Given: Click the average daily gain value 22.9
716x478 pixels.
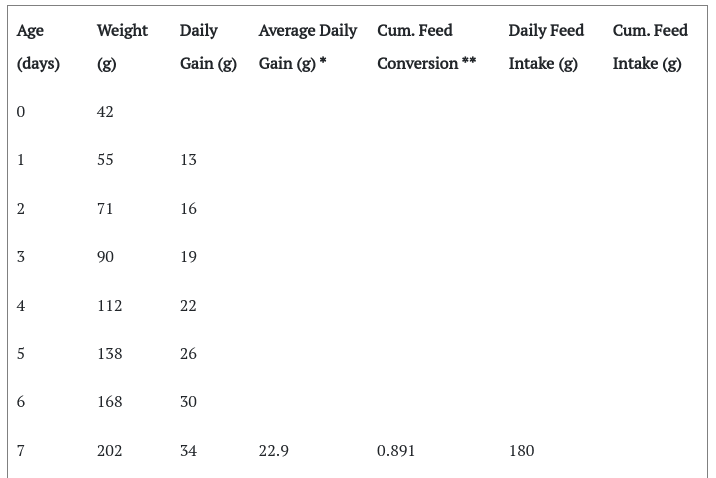Looking at the screenshot, I should pyautogui.click(x=274, y=451).
